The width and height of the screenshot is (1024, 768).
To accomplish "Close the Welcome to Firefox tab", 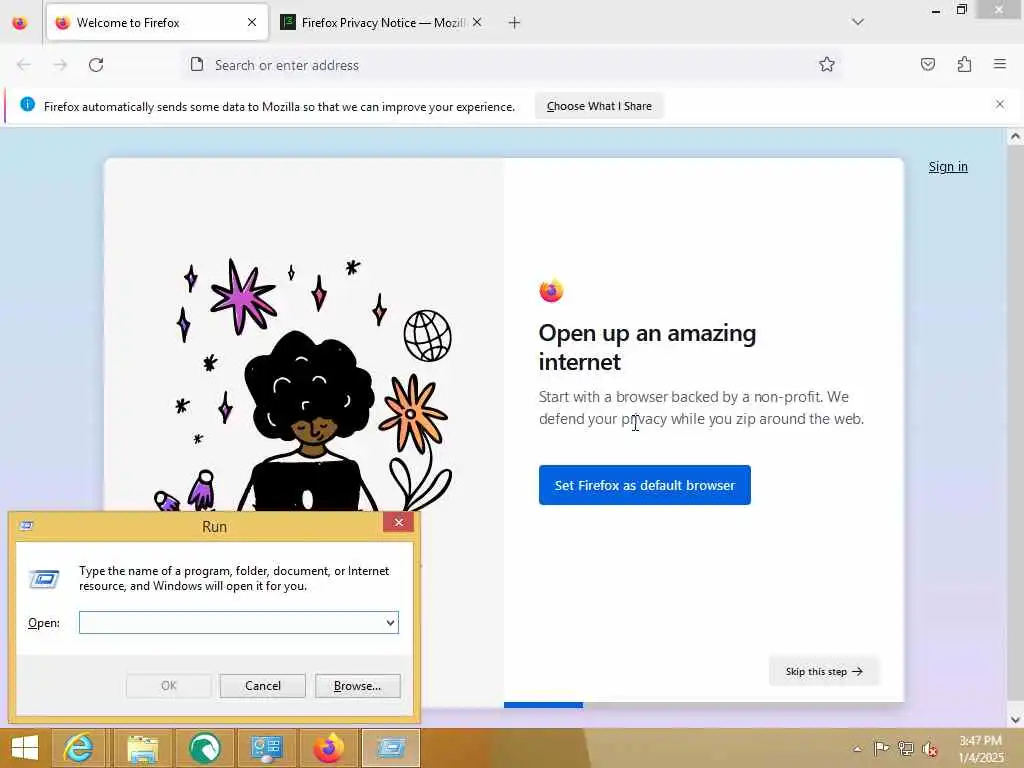I will pos(252,22).
